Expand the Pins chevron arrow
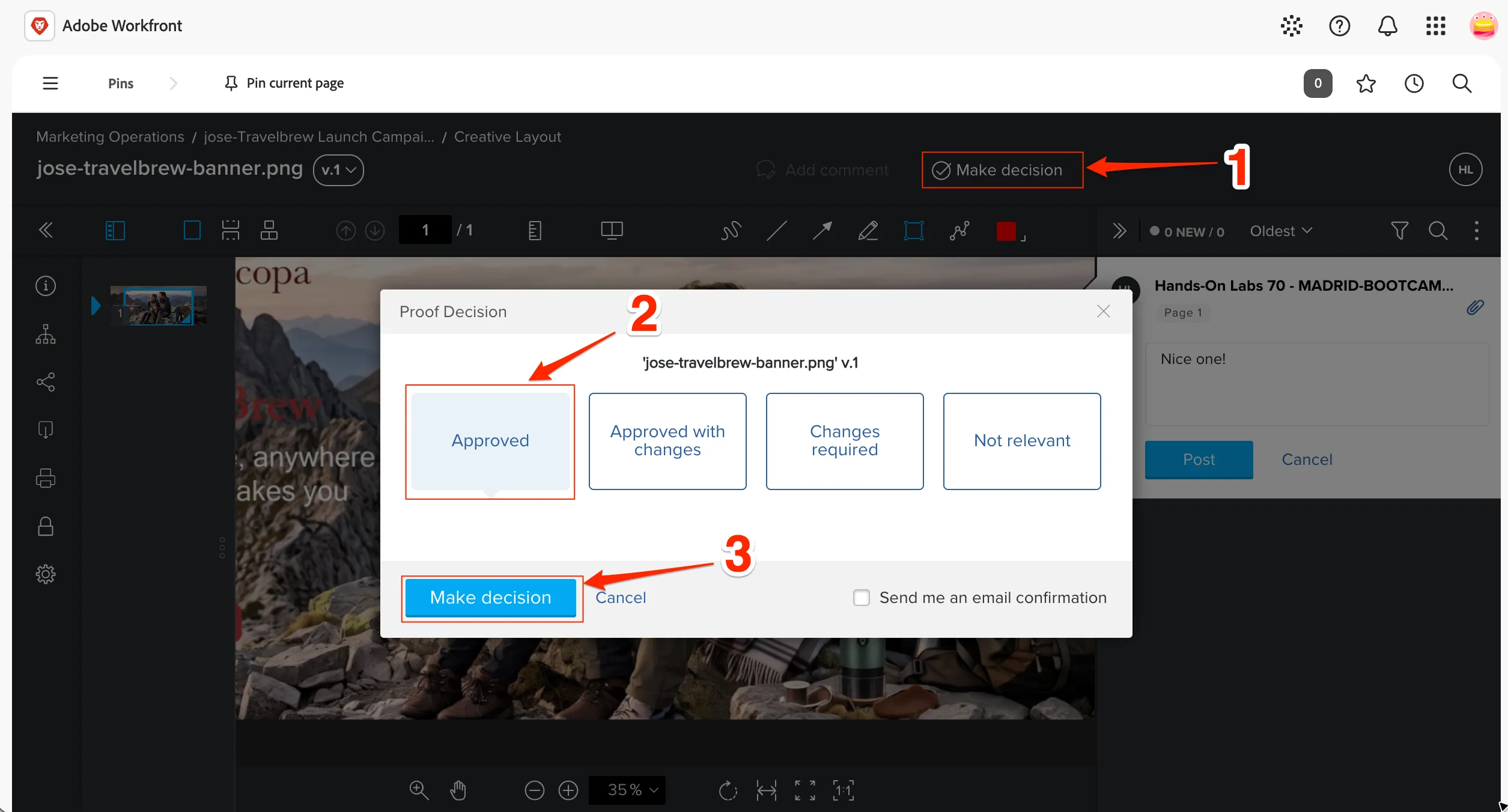This screenshot has width=1508, height=812. click(173, 83)
